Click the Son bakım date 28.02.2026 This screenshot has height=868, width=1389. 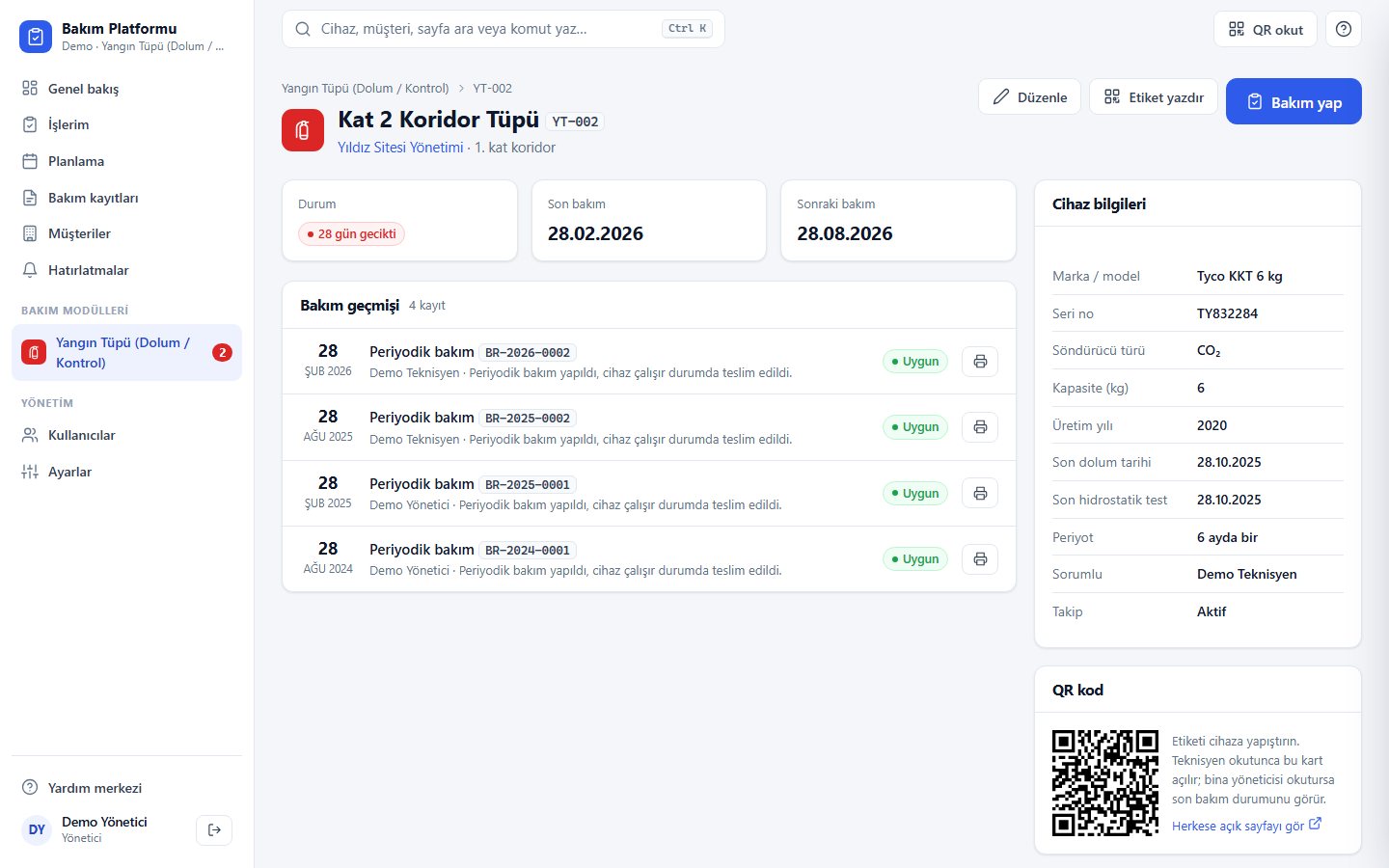tap(595, 233)
